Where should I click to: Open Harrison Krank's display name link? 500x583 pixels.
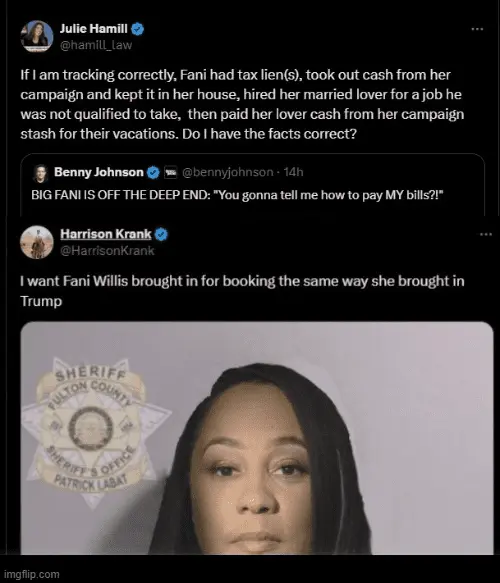point(106,234)
